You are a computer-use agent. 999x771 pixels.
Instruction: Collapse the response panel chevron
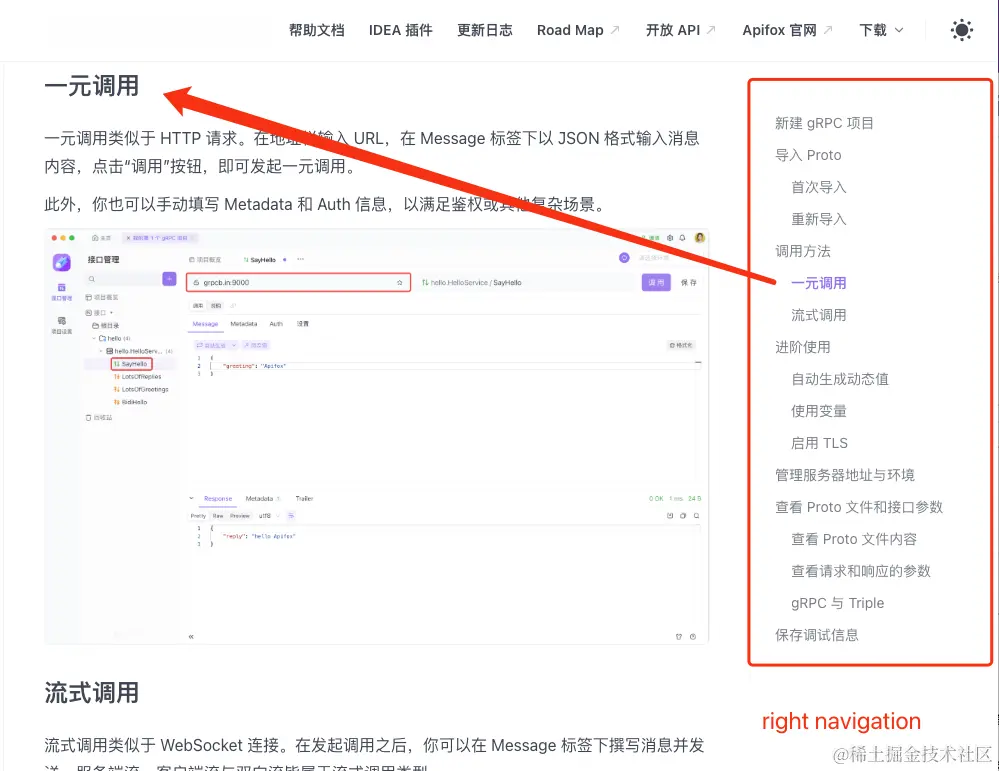pos(191,498)
